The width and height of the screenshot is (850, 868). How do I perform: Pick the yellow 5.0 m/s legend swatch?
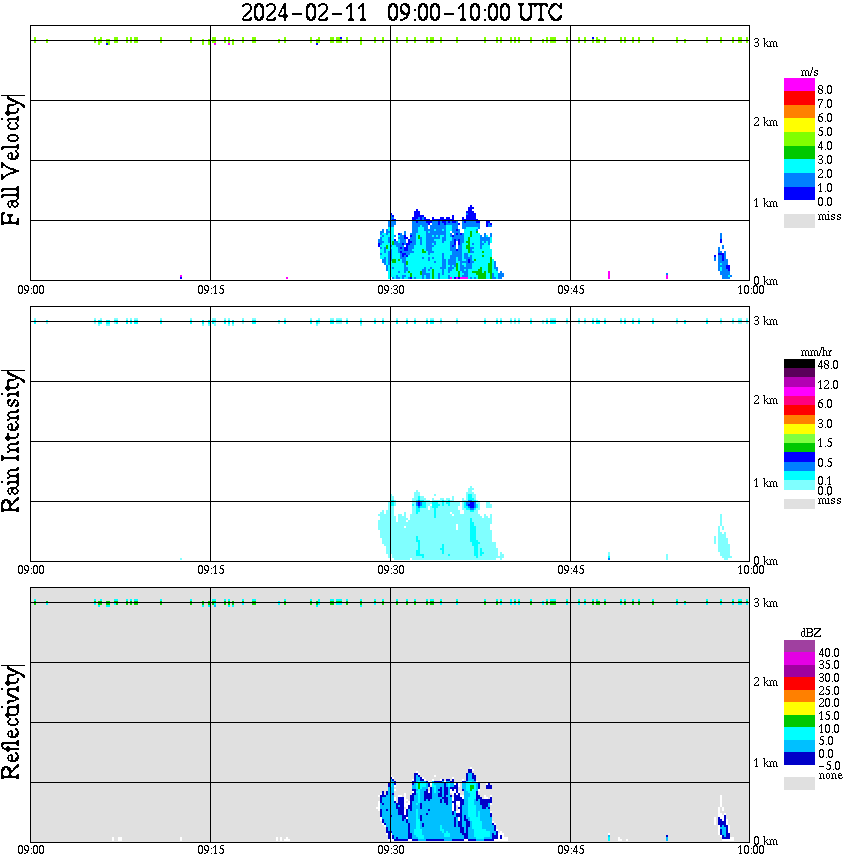[799, 125]
